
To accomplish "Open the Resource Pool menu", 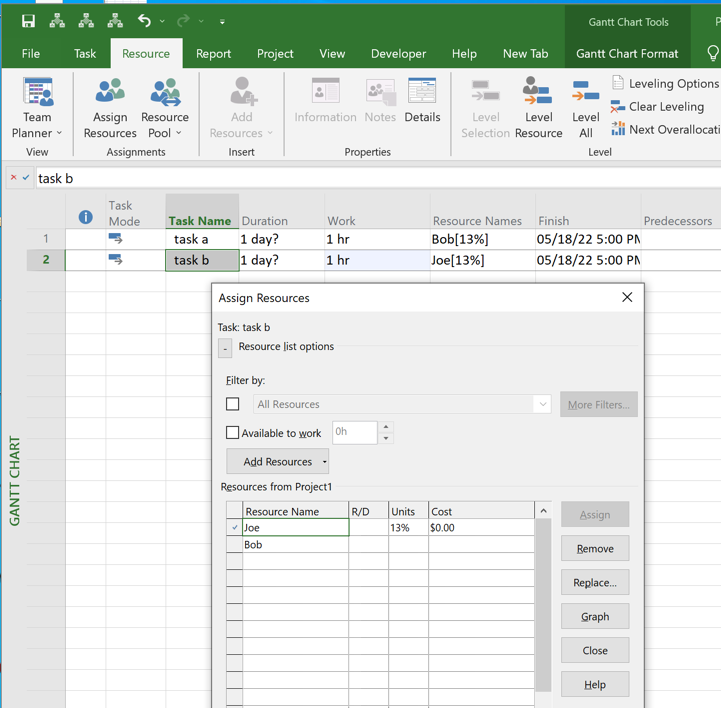I will pyautogui.click(x=165, y=108).
